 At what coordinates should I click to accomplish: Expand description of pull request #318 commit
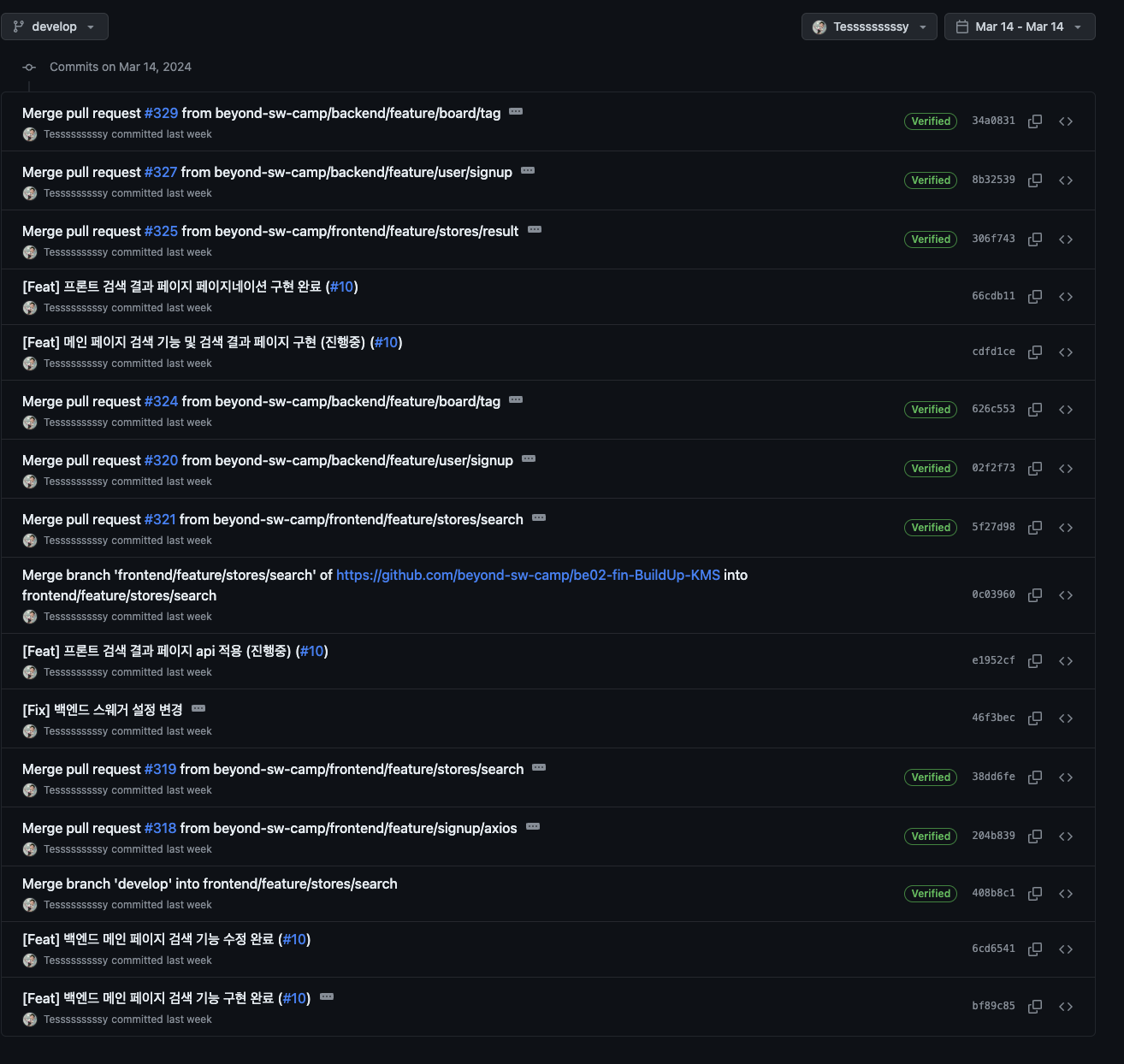533,827
